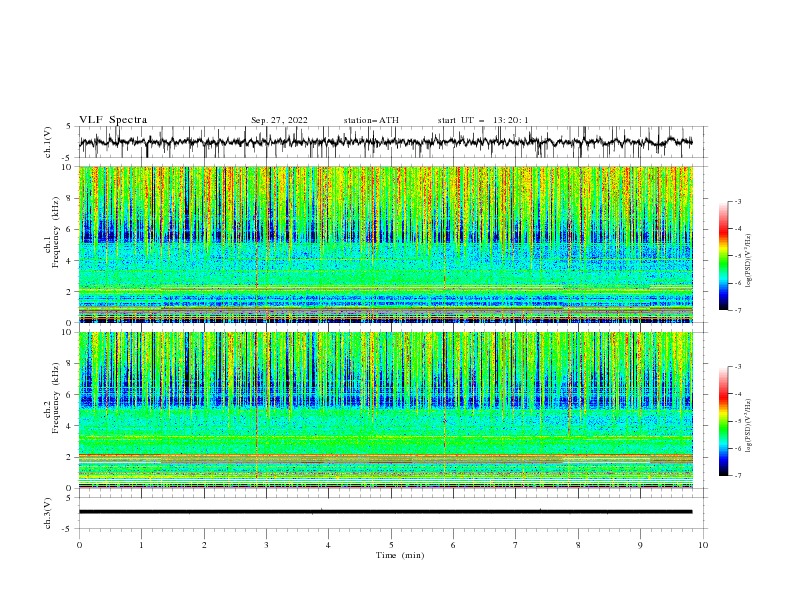Click the "Time (min)" axis title

coord(400,555)
